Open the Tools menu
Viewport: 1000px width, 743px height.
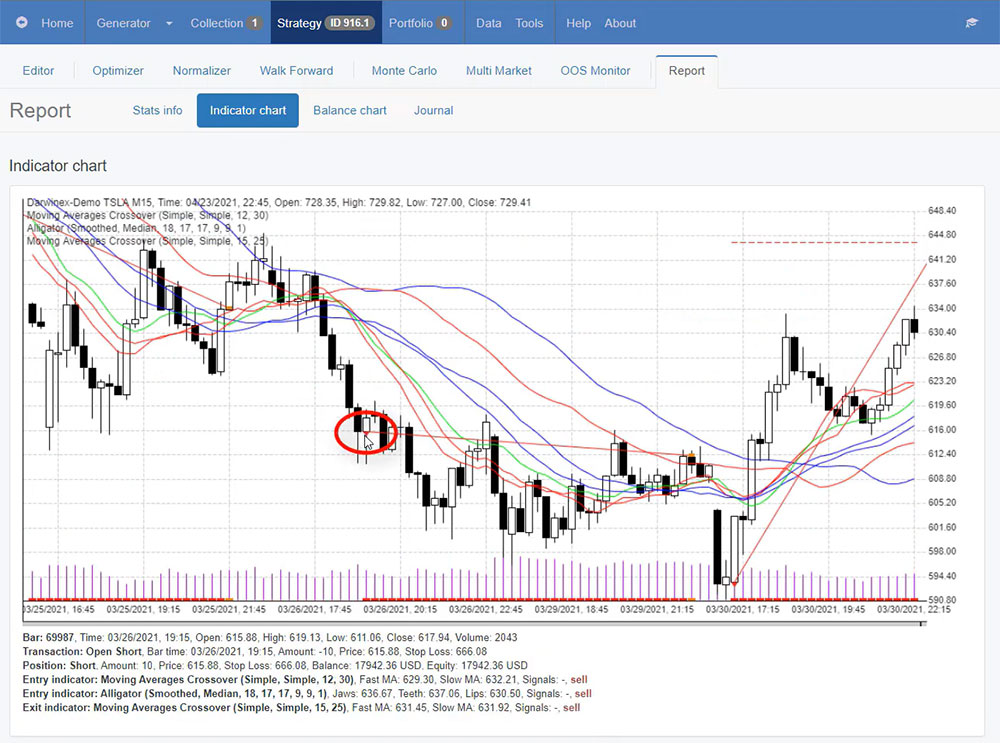point(529,23)
